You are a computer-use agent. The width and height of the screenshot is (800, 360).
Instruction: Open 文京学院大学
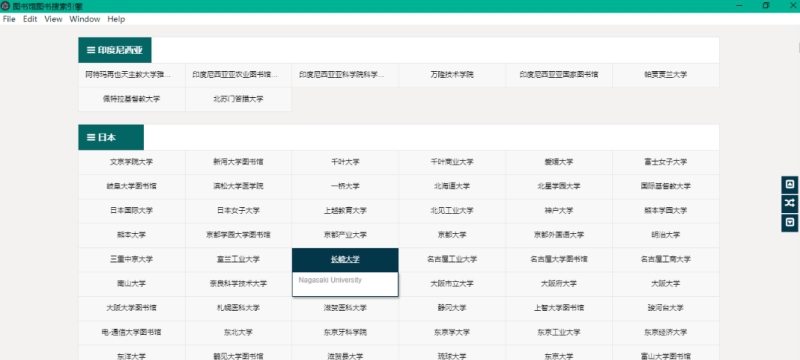pyautogui.click(x=132, y=162)
